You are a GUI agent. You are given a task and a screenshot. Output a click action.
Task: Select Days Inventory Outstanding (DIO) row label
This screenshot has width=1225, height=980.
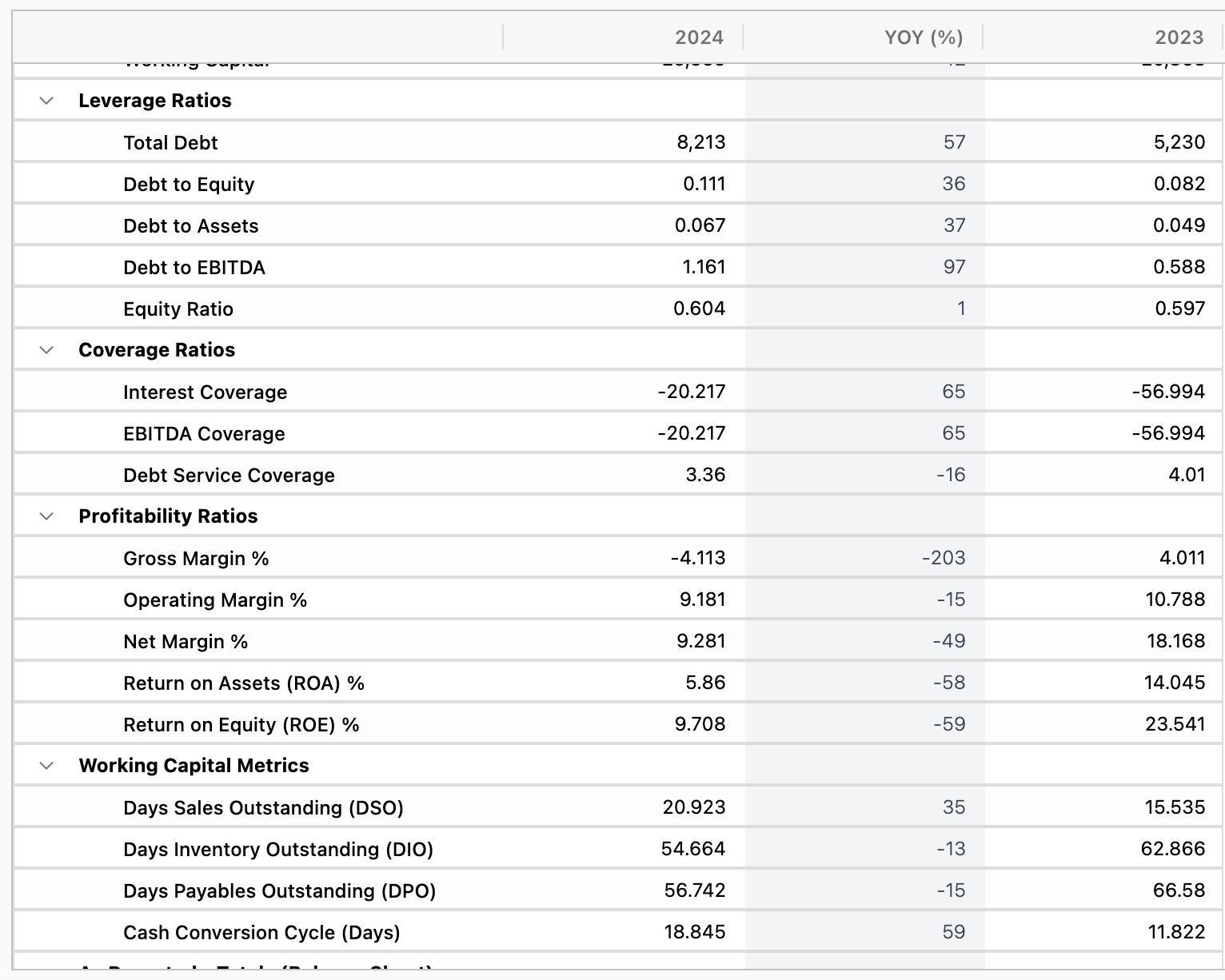point(278,850)
